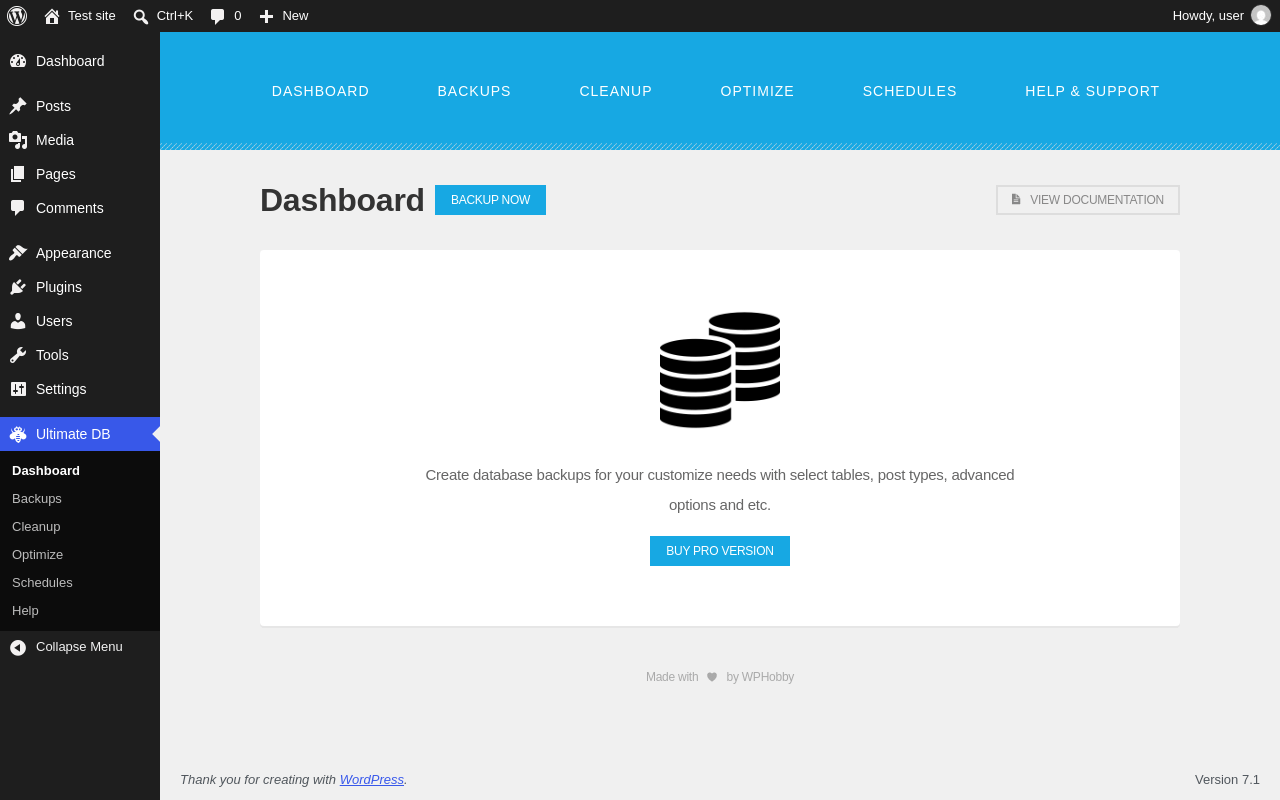Open the Users menu label
1280x800 pixels.
click(54, 321)
